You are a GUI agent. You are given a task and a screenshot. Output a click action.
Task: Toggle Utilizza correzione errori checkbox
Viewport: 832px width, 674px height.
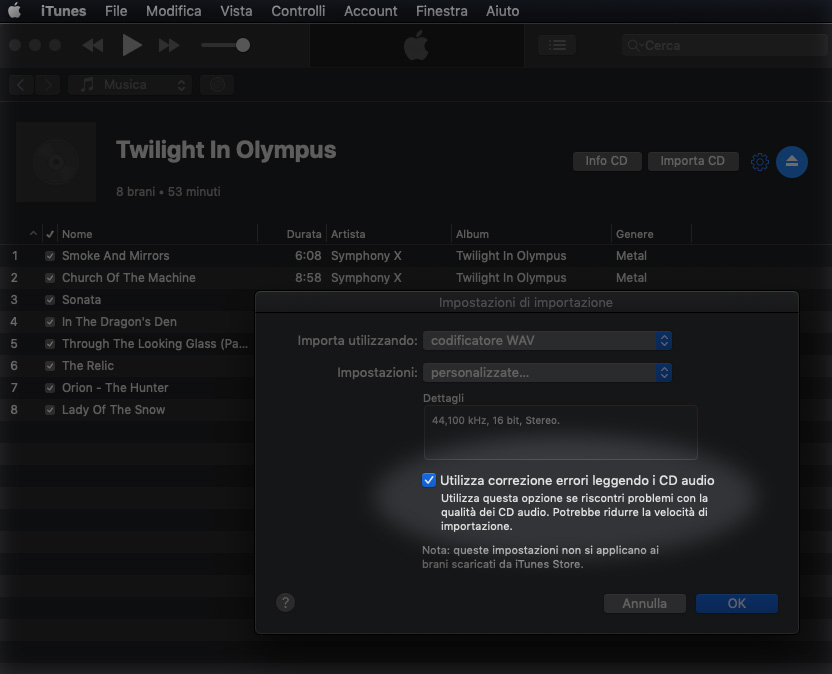tap(429, 480)
